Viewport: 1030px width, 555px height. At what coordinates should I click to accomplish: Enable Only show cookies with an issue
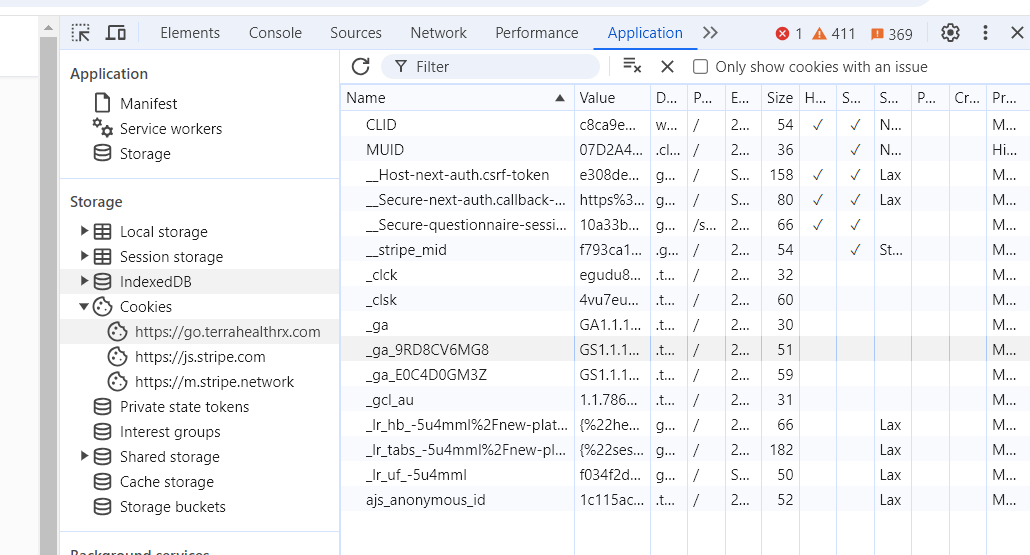tap(701, 67)
